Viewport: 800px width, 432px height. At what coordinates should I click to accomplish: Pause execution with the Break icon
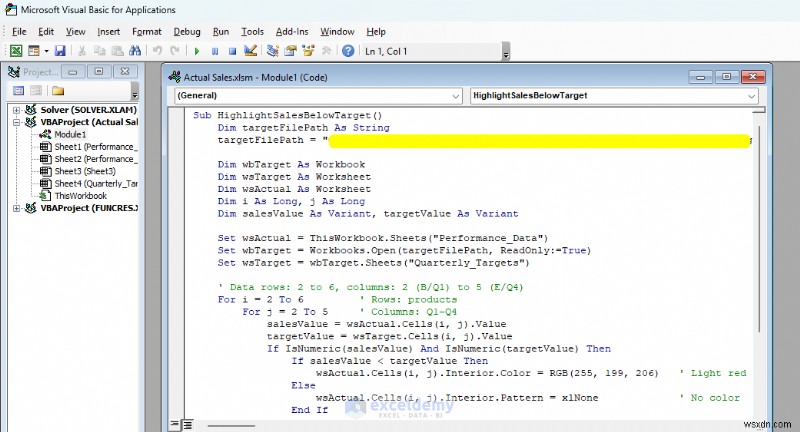[215, 51]
